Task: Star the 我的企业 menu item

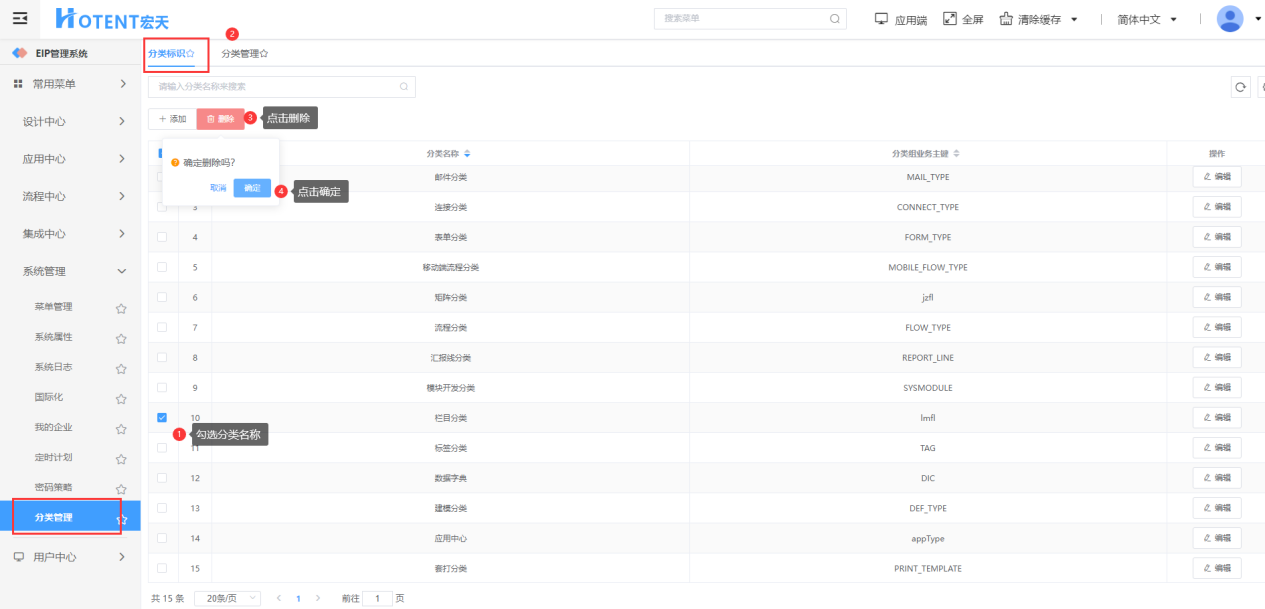Action: [x=121, y=429]
